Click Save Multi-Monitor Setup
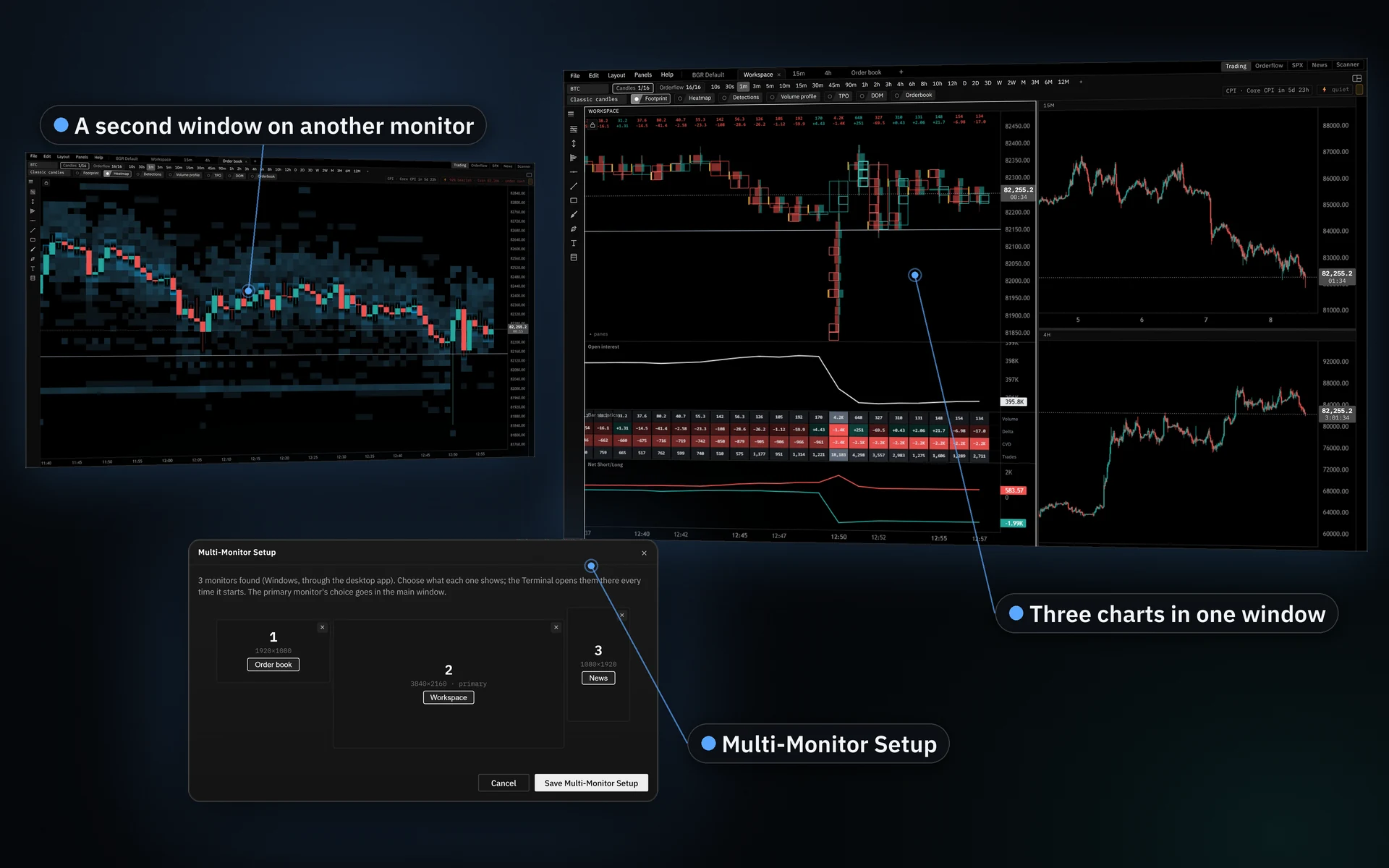Viewport: 1389px width, 868px height. pyautogui.click(x=591, y=783)
